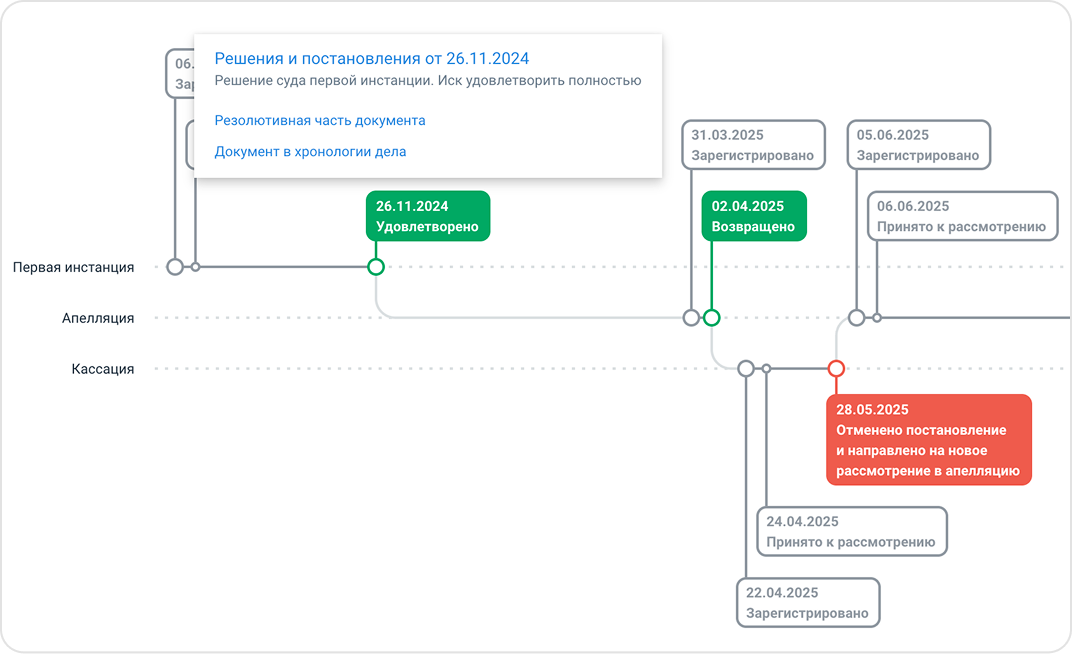Open the 22.04.2025 Зарегистрировано event box

(808, 603)
